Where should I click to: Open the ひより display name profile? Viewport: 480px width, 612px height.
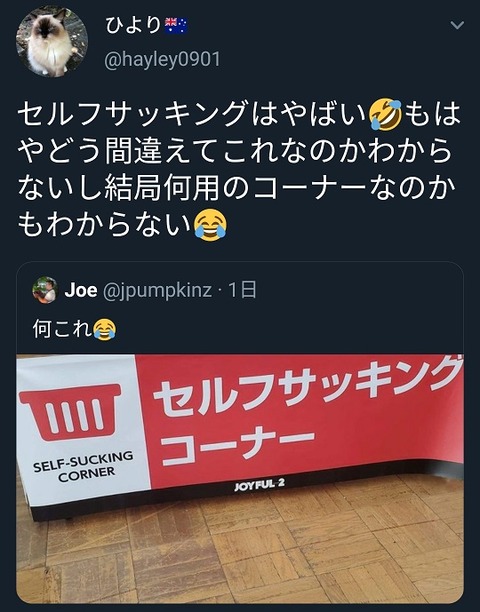[x=133, y=26]
